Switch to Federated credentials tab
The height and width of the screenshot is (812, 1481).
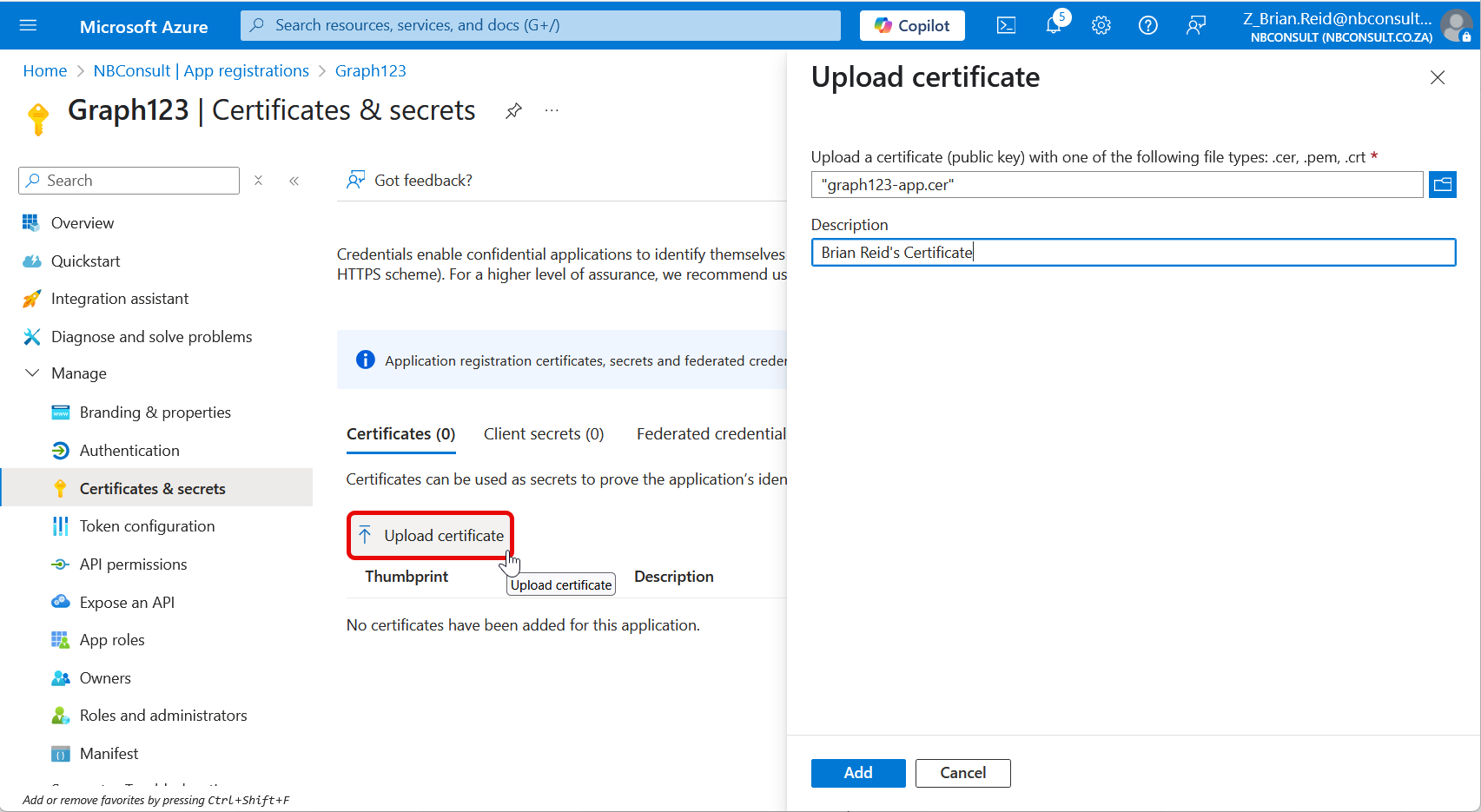coord(711,434)
